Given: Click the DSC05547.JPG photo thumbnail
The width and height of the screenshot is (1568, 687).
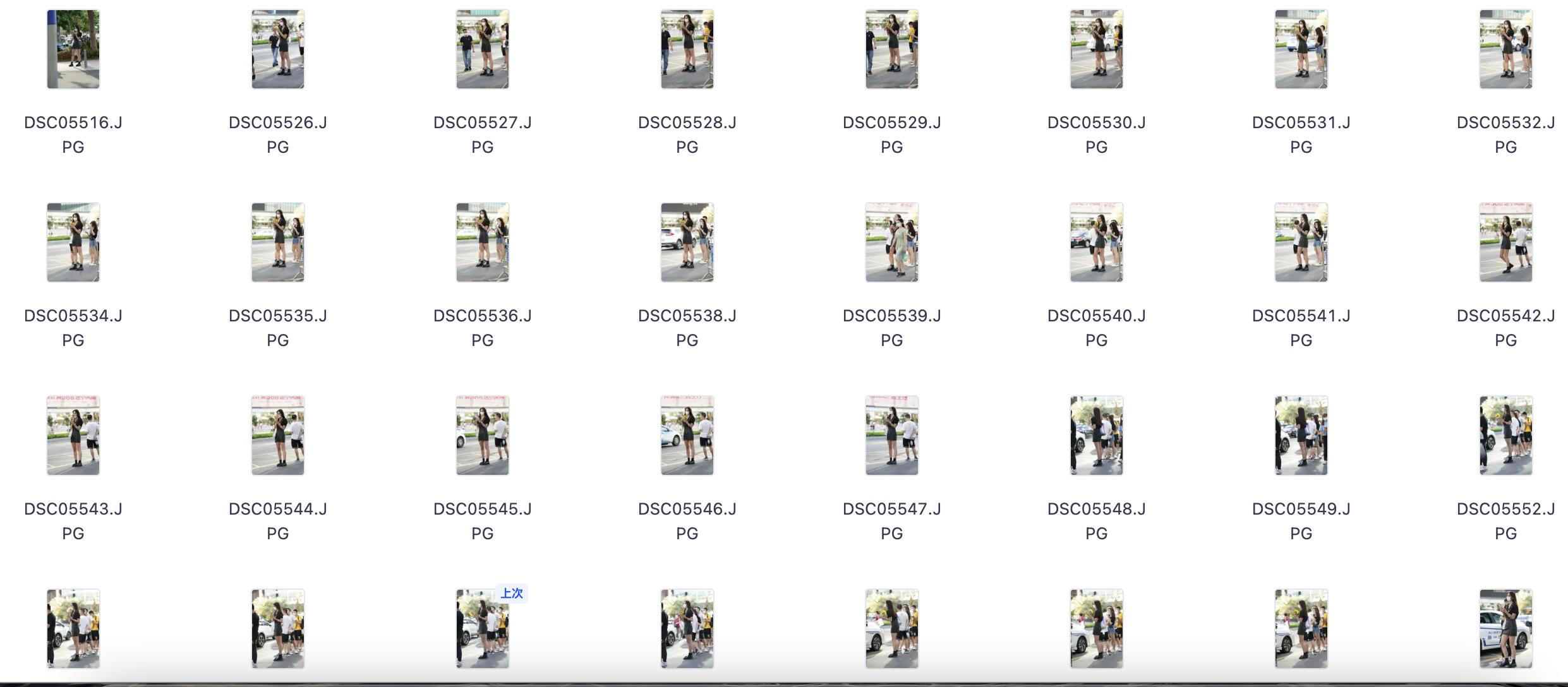Looking at the screenshot, I should click(x=892, y=436).
